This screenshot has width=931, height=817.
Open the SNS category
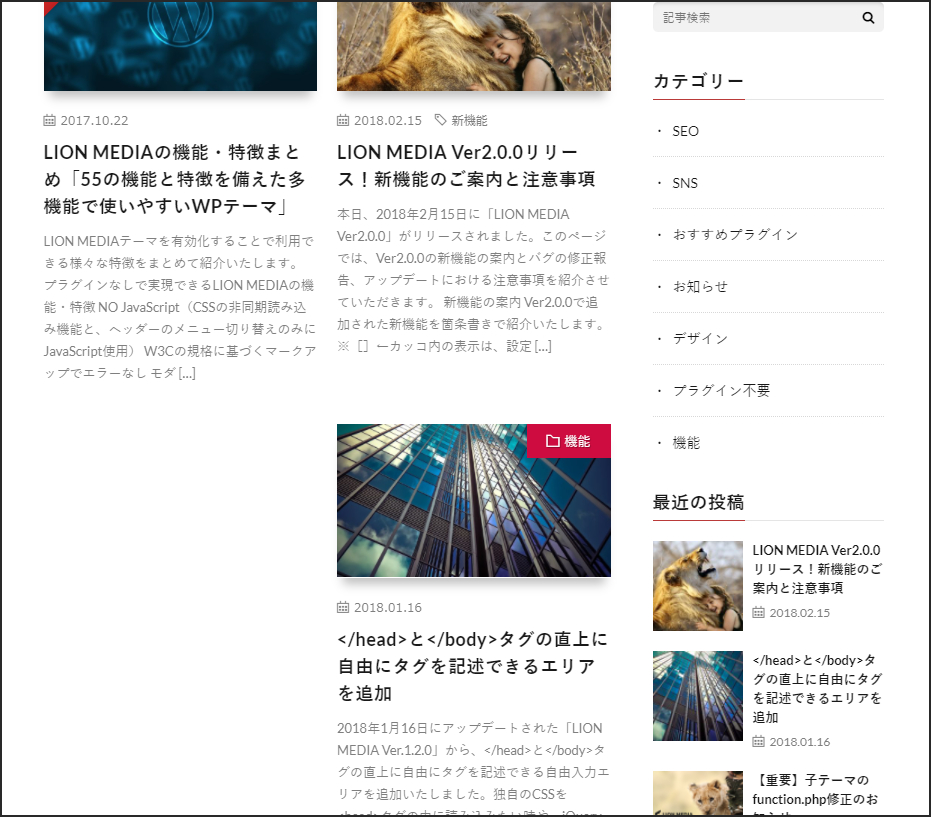pyautogui.click(x=685, y=183)
